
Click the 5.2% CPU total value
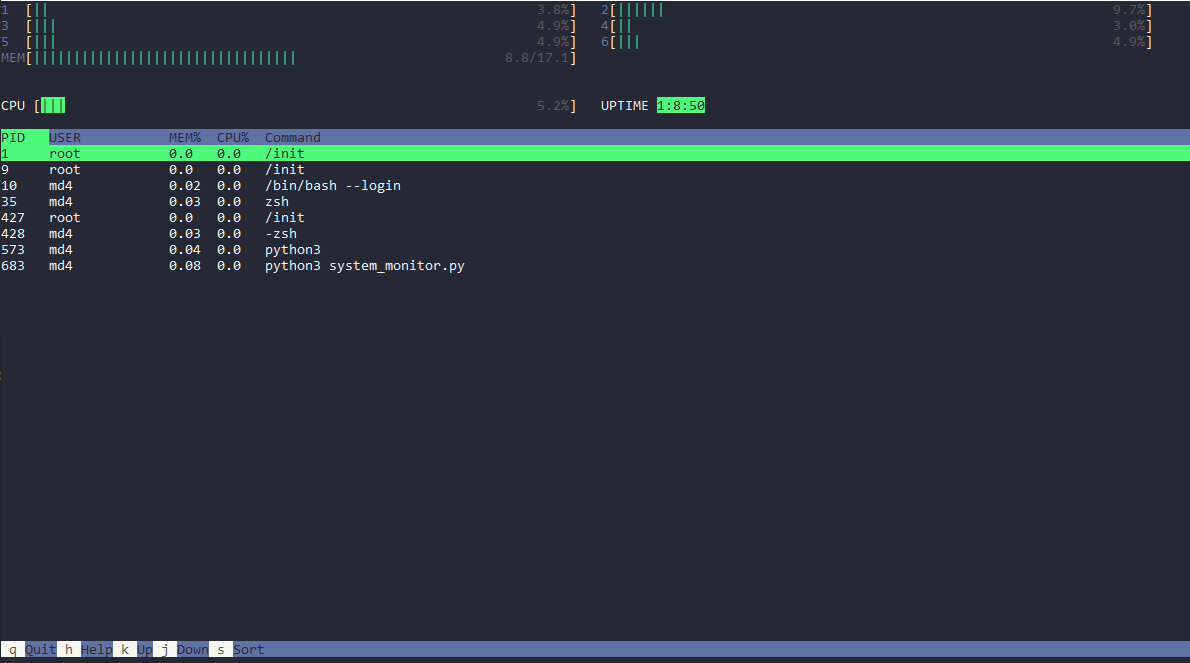[552, 105]
